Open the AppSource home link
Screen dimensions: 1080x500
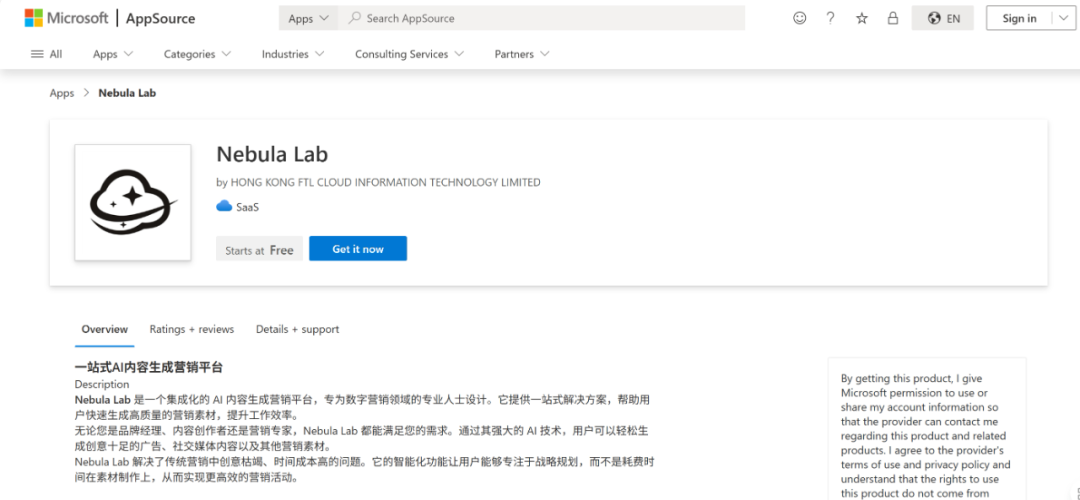(160, 19)
